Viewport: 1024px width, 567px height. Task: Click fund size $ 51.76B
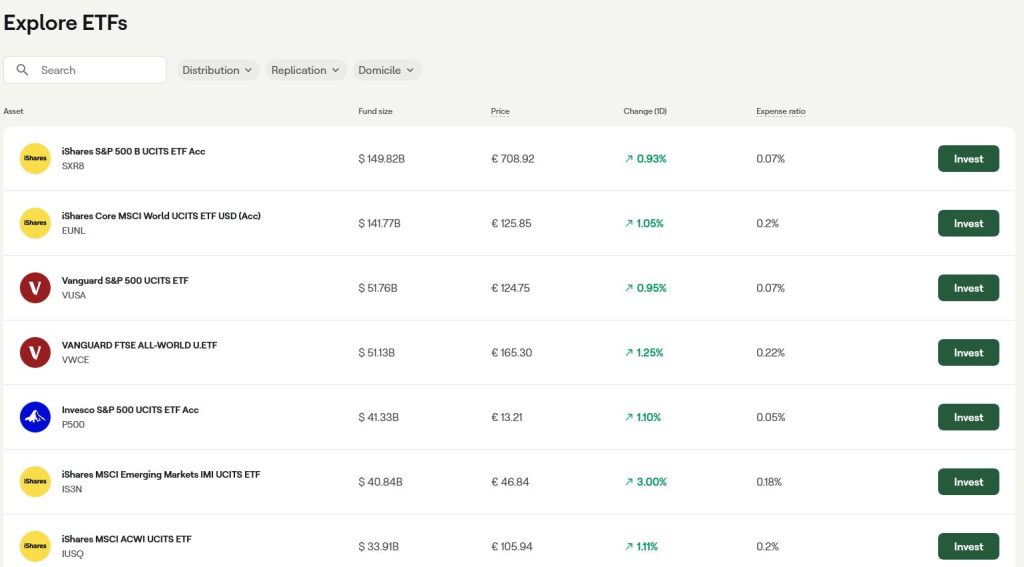click(x=377, y=288)
